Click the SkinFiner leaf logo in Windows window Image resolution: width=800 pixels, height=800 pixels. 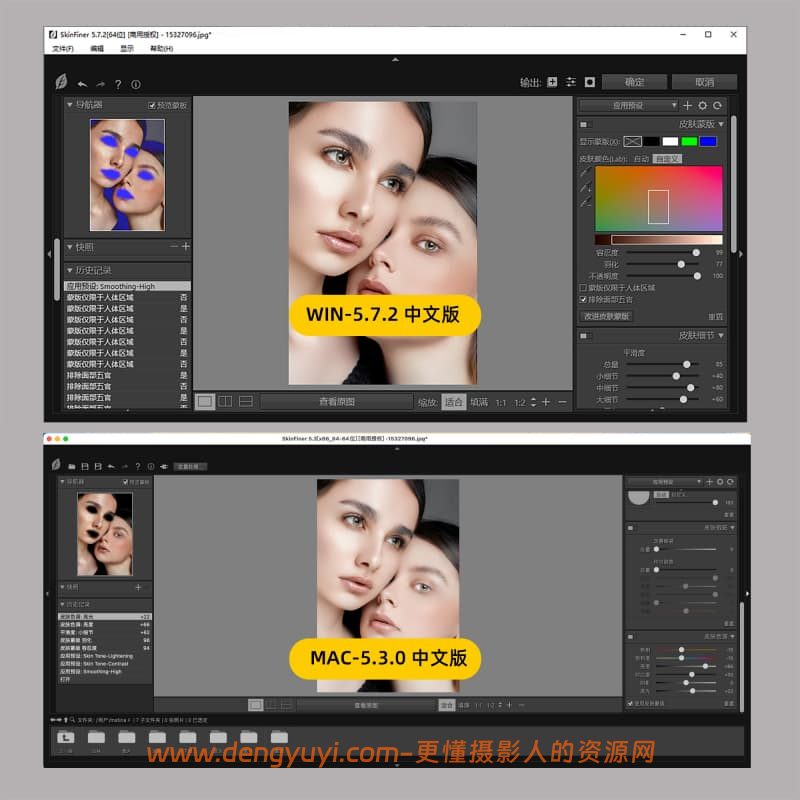click(61, 81)
